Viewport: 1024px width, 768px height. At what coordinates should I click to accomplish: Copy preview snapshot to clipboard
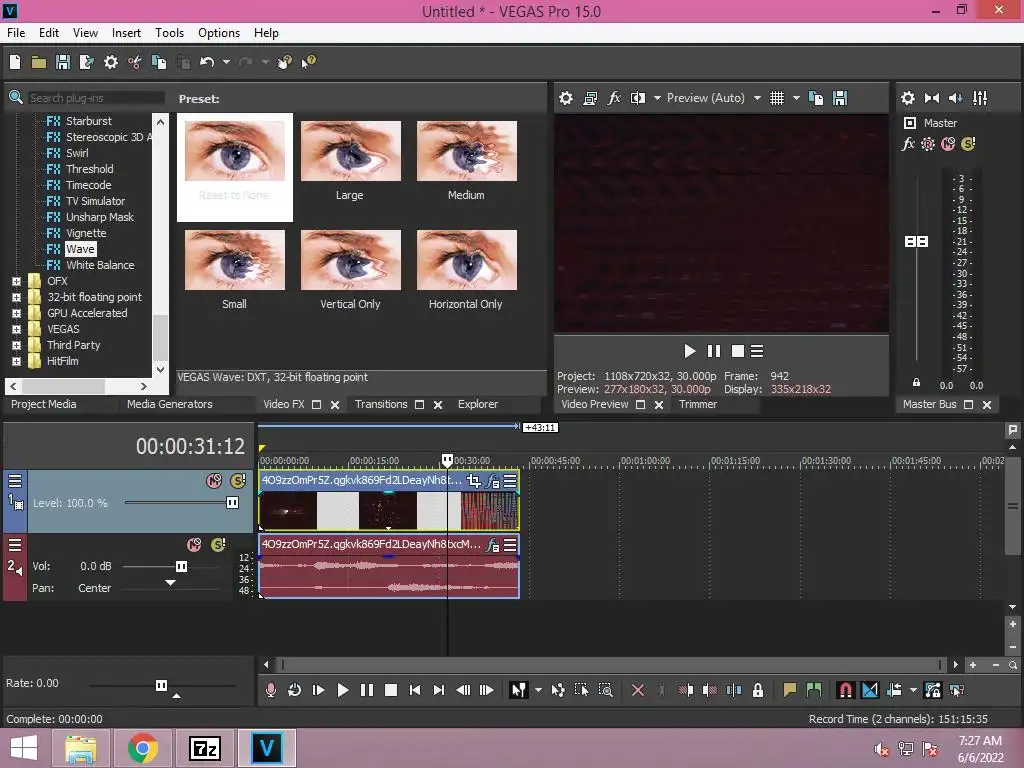point(816,98)
